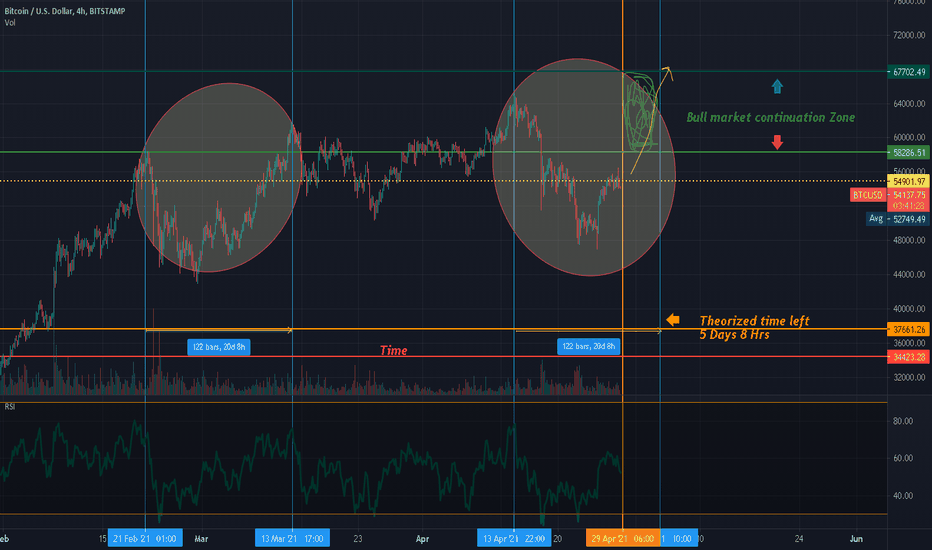Click the 54137.75 current price label
Screen dimensions: 932x550
(909, 195)
